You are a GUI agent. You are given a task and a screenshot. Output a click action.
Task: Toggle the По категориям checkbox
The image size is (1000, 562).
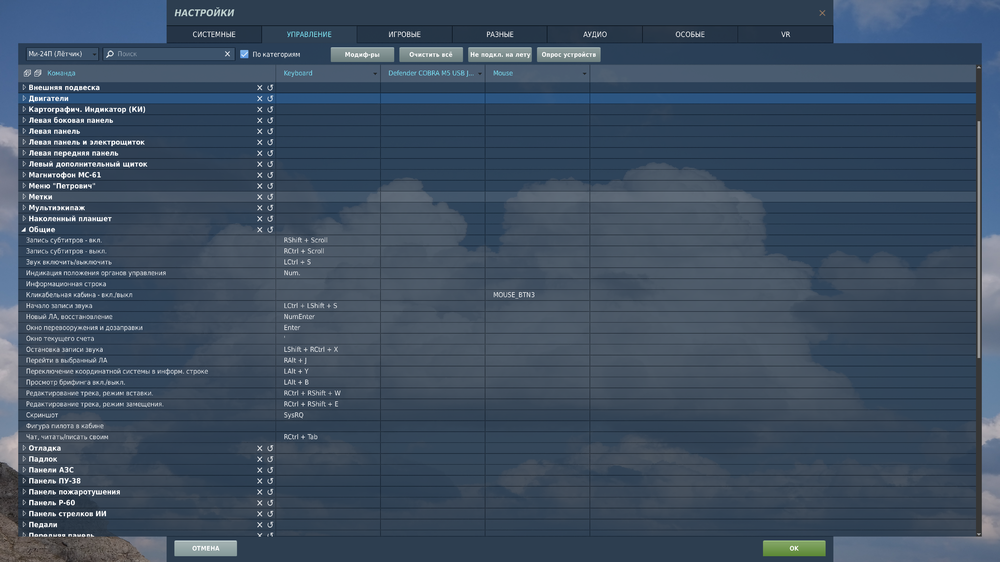click(x=244, y=54)
